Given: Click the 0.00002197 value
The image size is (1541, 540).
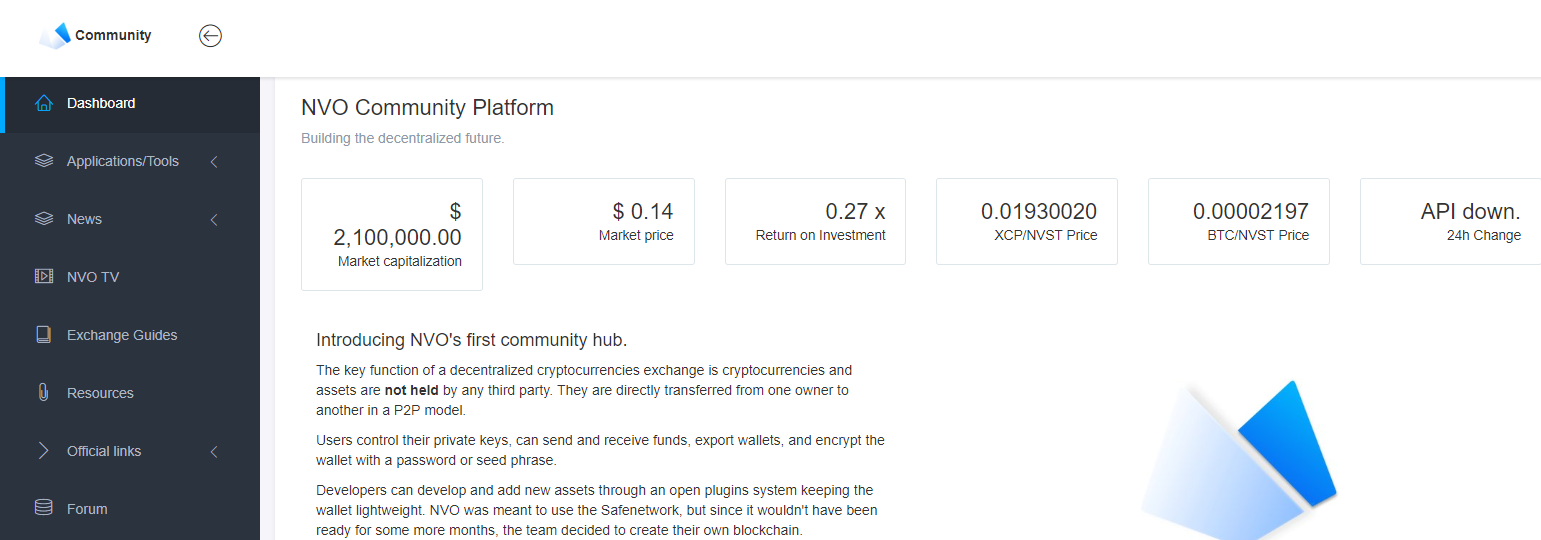Looking at the screenshot, I should [x=1251, y=212].
